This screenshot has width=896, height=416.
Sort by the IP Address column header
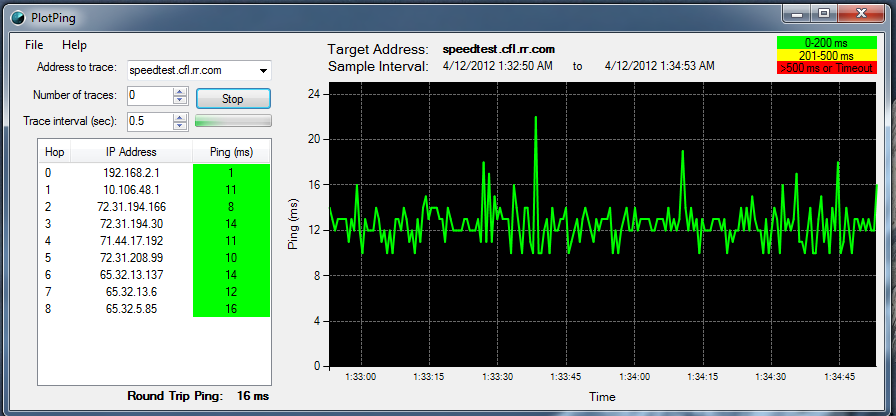coord(131,152)
